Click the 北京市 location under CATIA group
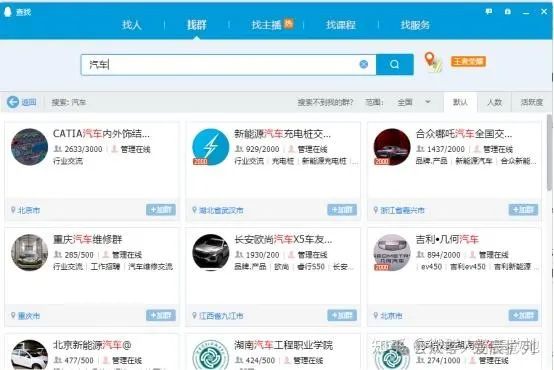Screen dimensions: 554x370 (x=29, y=210)
